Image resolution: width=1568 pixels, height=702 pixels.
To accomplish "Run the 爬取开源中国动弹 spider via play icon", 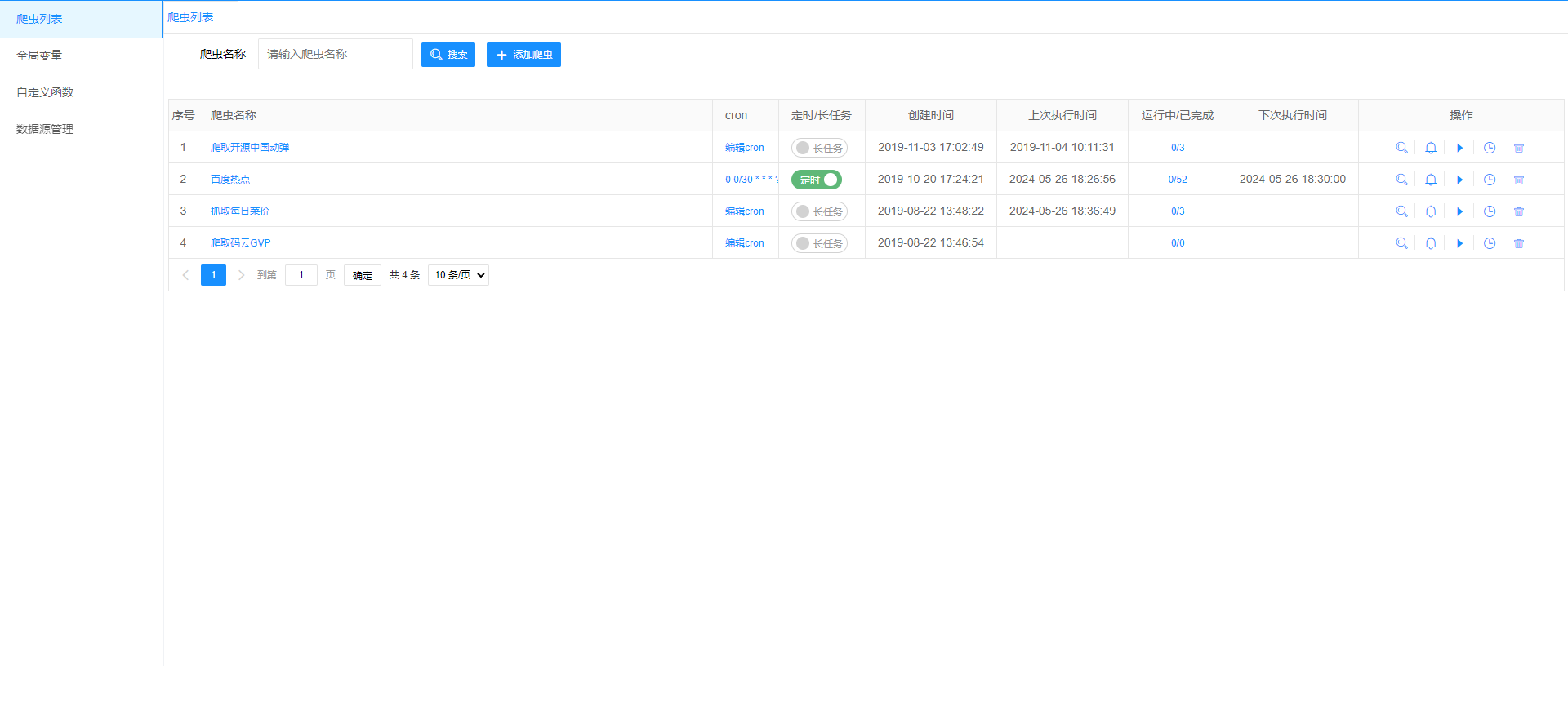I will click(1460, 148).
